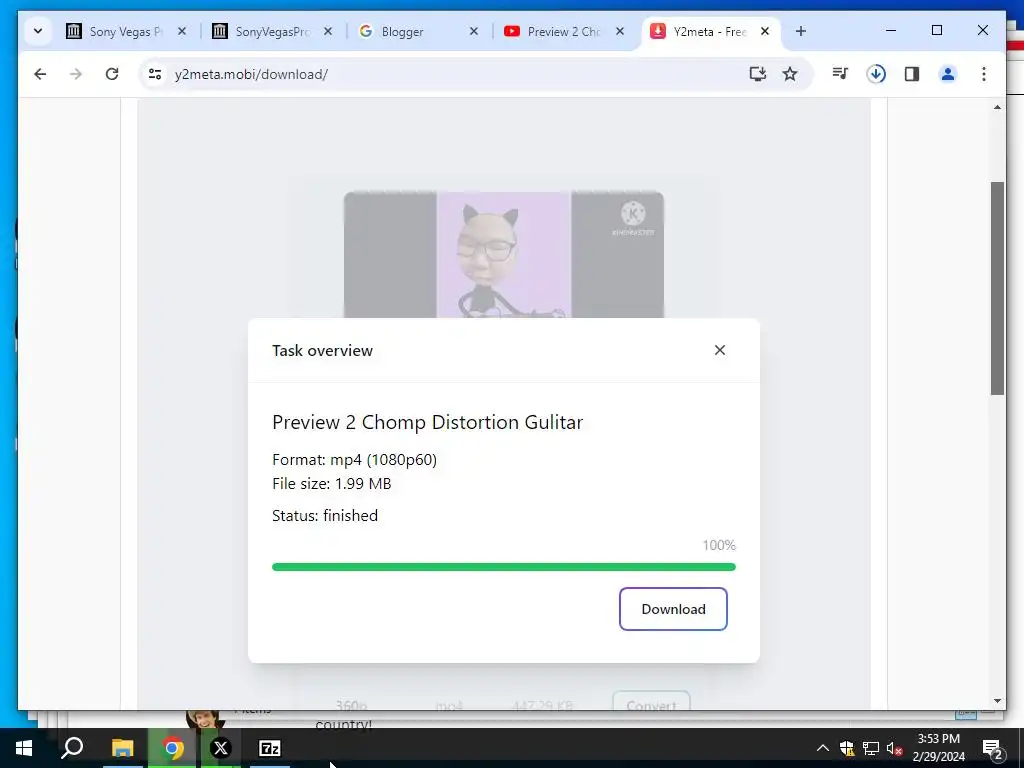Go back to the previous page
Viewport: 1024px width, 768px height.
coord(40,74)
